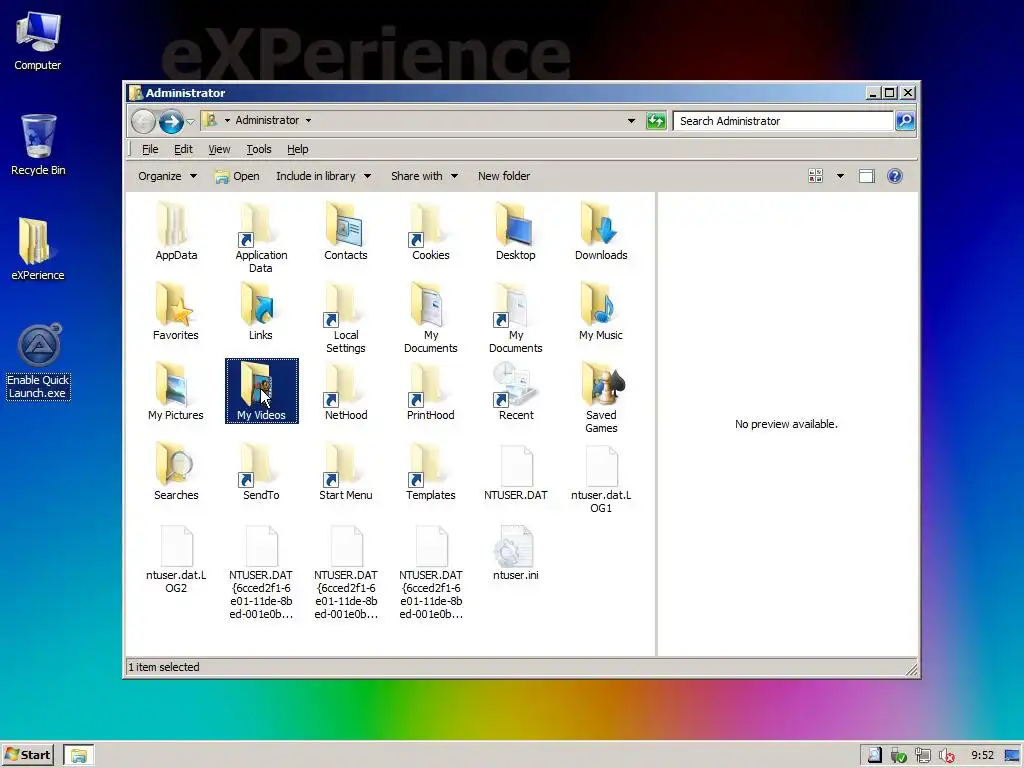This screenshot has height=768, width=1024.
Task: Click the taskbar clock showing 9:52
Action: point(982,755)
